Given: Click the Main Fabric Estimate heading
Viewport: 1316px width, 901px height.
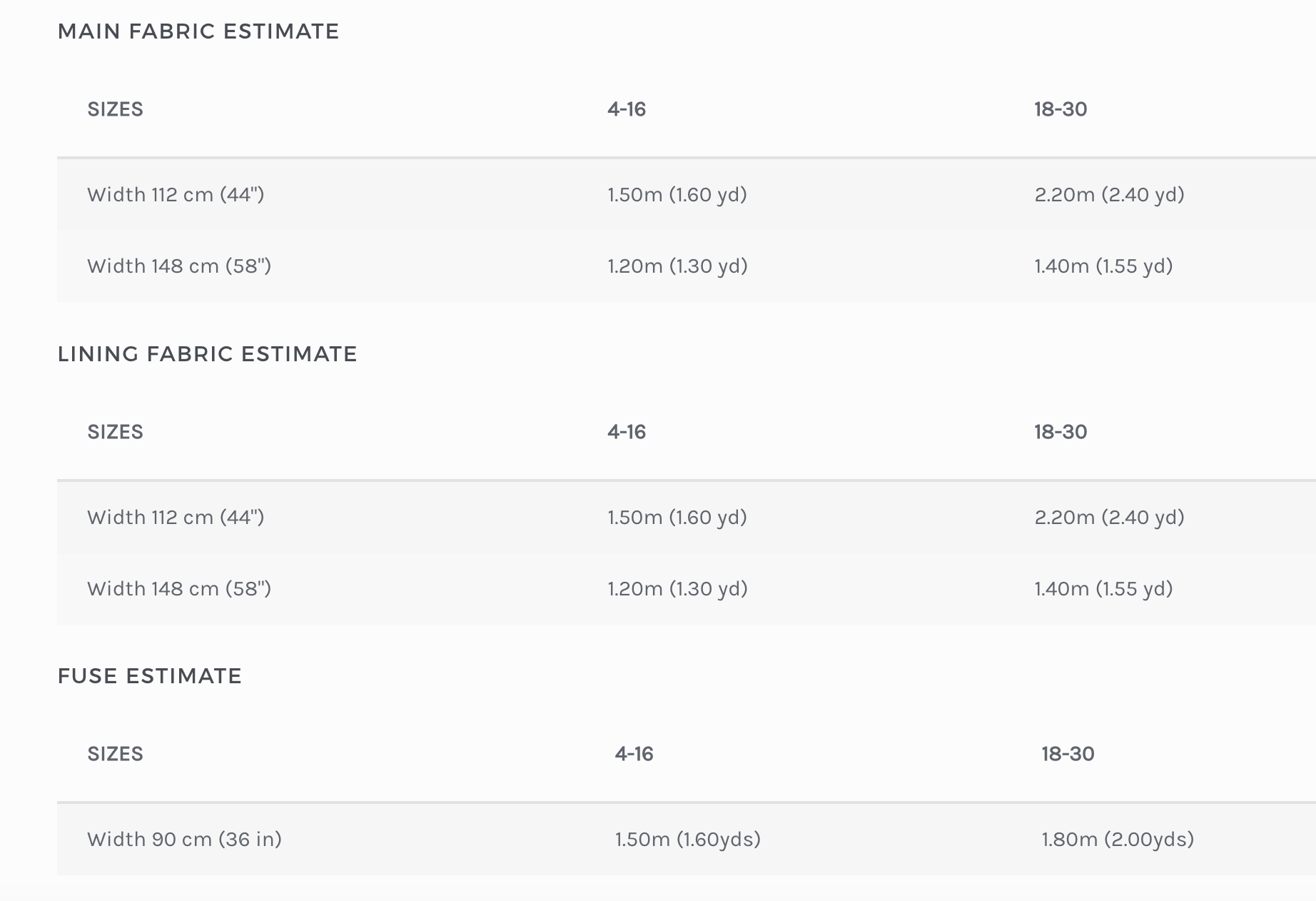Looking at the screenshot, I should point(198,31).
